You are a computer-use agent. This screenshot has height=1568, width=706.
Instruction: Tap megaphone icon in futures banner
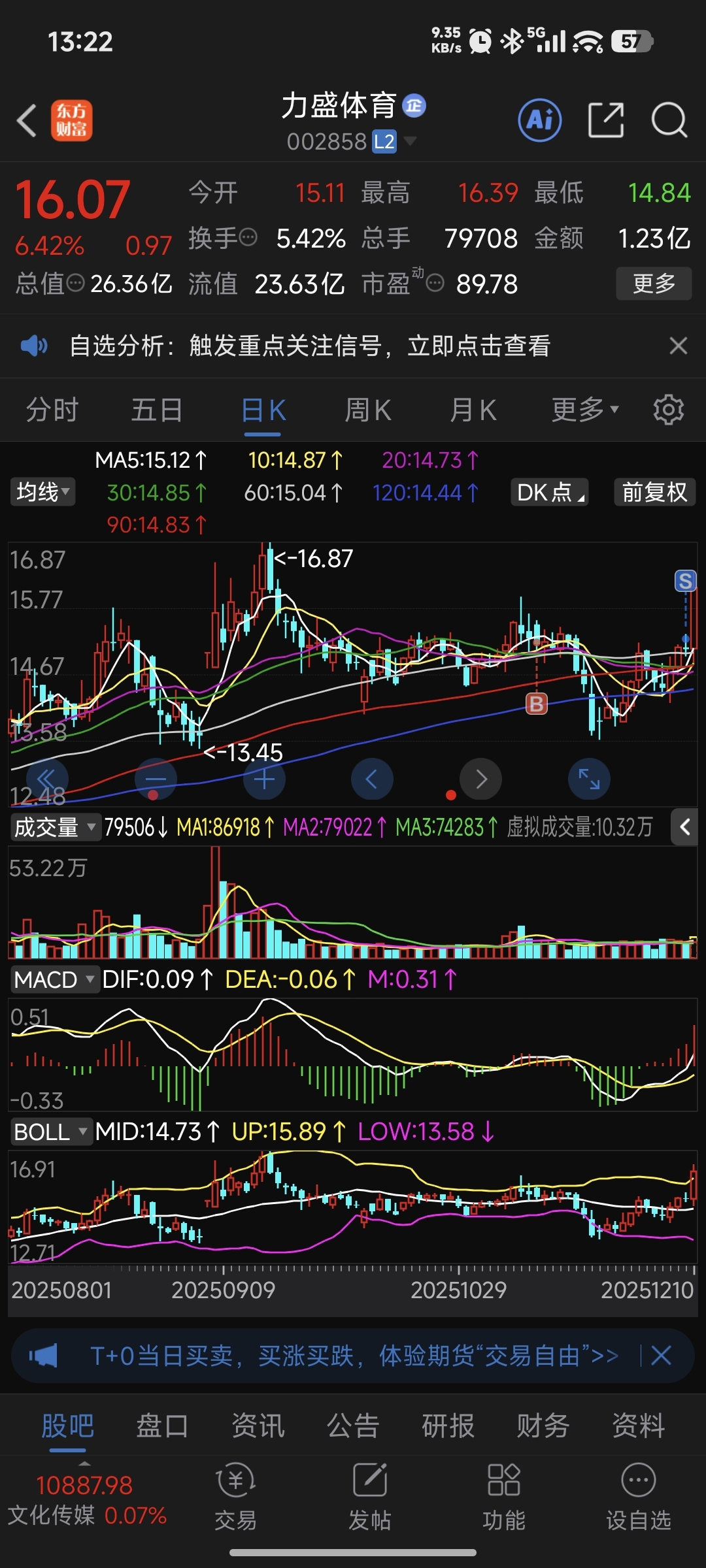click(x=43, y=1356)
